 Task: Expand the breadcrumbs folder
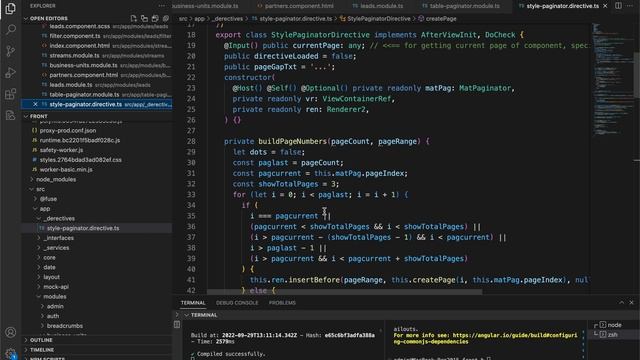(64, 326)
